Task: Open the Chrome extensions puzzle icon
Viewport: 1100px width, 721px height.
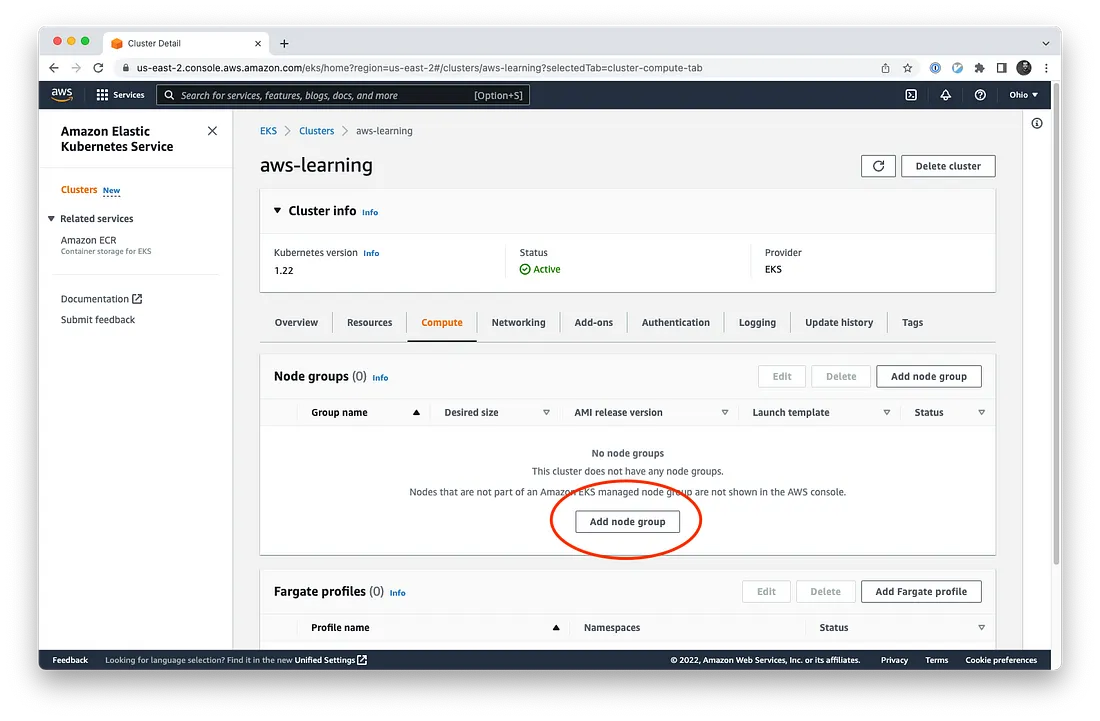Action: [x=979, y=68]
